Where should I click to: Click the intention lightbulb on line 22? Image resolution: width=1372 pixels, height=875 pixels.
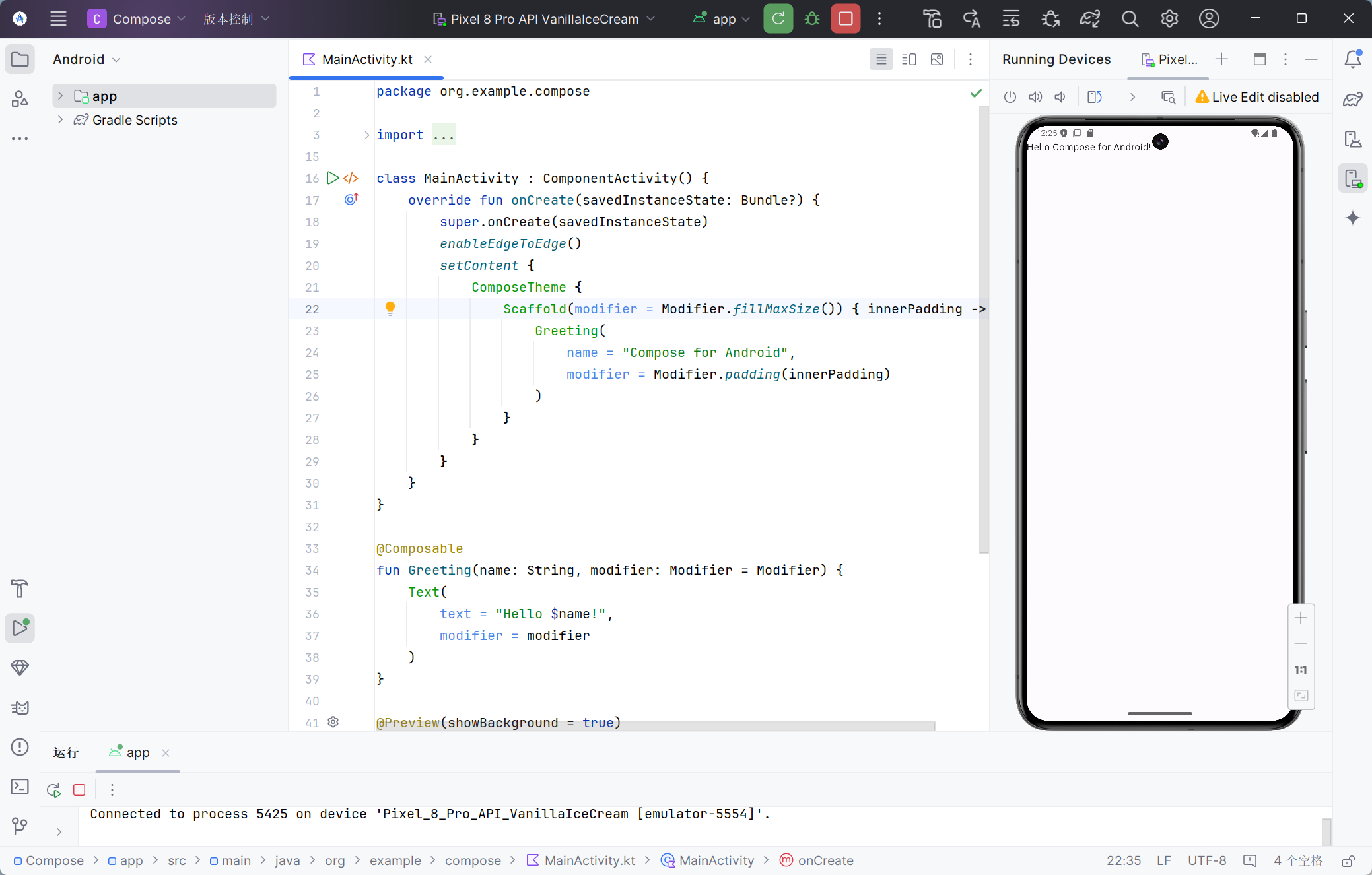[390, 308]
